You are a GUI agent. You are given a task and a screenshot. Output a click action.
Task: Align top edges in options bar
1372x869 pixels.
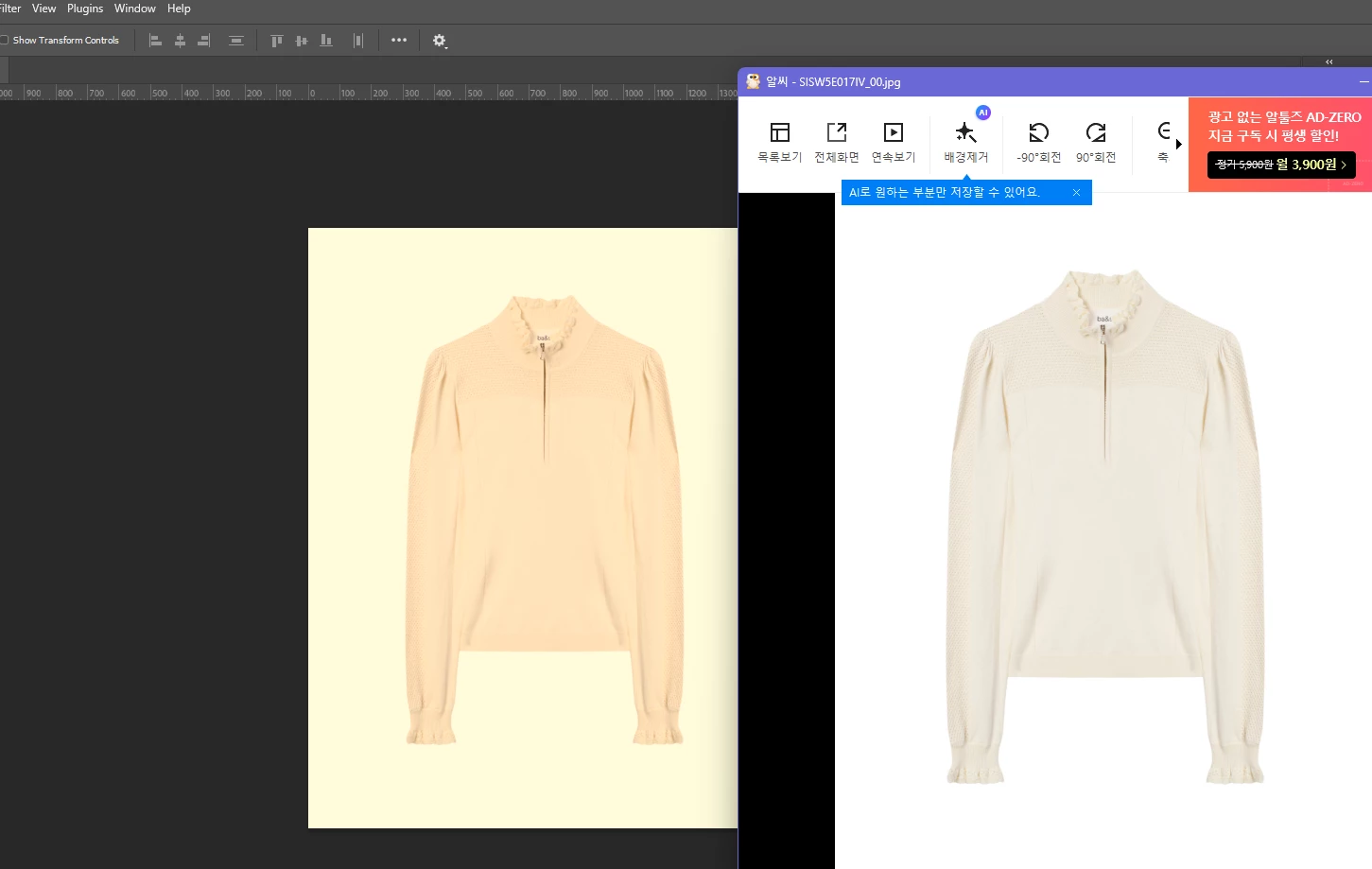pyautogui.click(x=277, y=41)
